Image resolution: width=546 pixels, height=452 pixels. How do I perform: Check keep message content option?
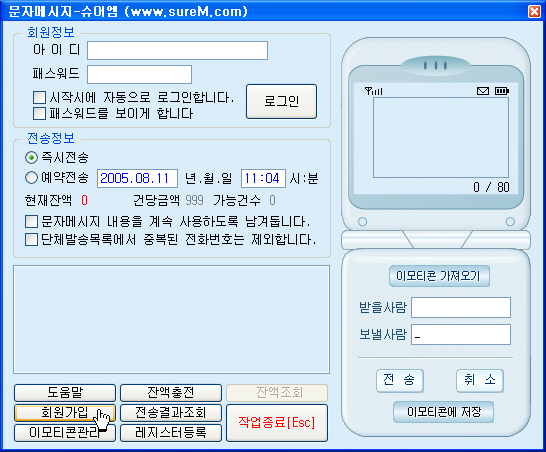31,221
